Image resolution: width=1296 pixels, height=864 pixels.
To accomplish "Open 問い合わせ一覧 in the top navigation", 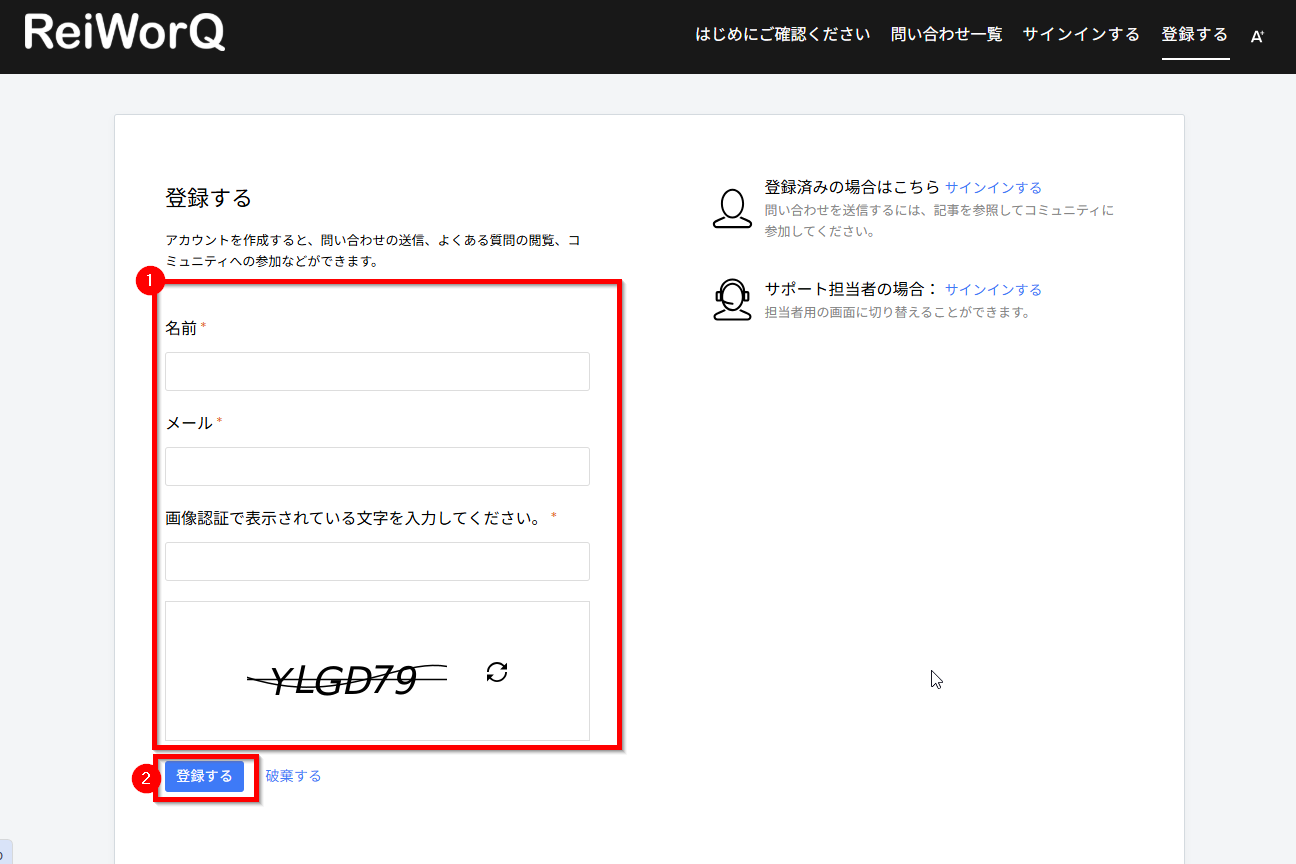I will (946, 35).
